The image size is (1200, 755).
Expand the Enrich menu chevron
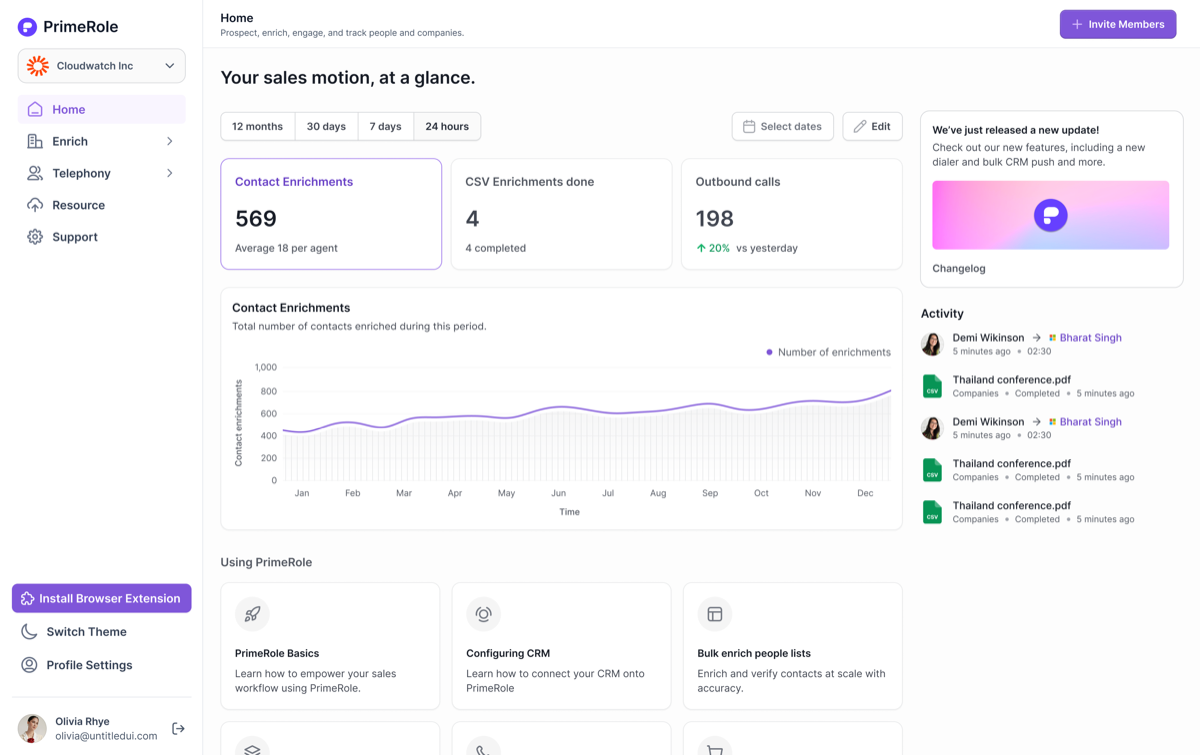[170, 141]
